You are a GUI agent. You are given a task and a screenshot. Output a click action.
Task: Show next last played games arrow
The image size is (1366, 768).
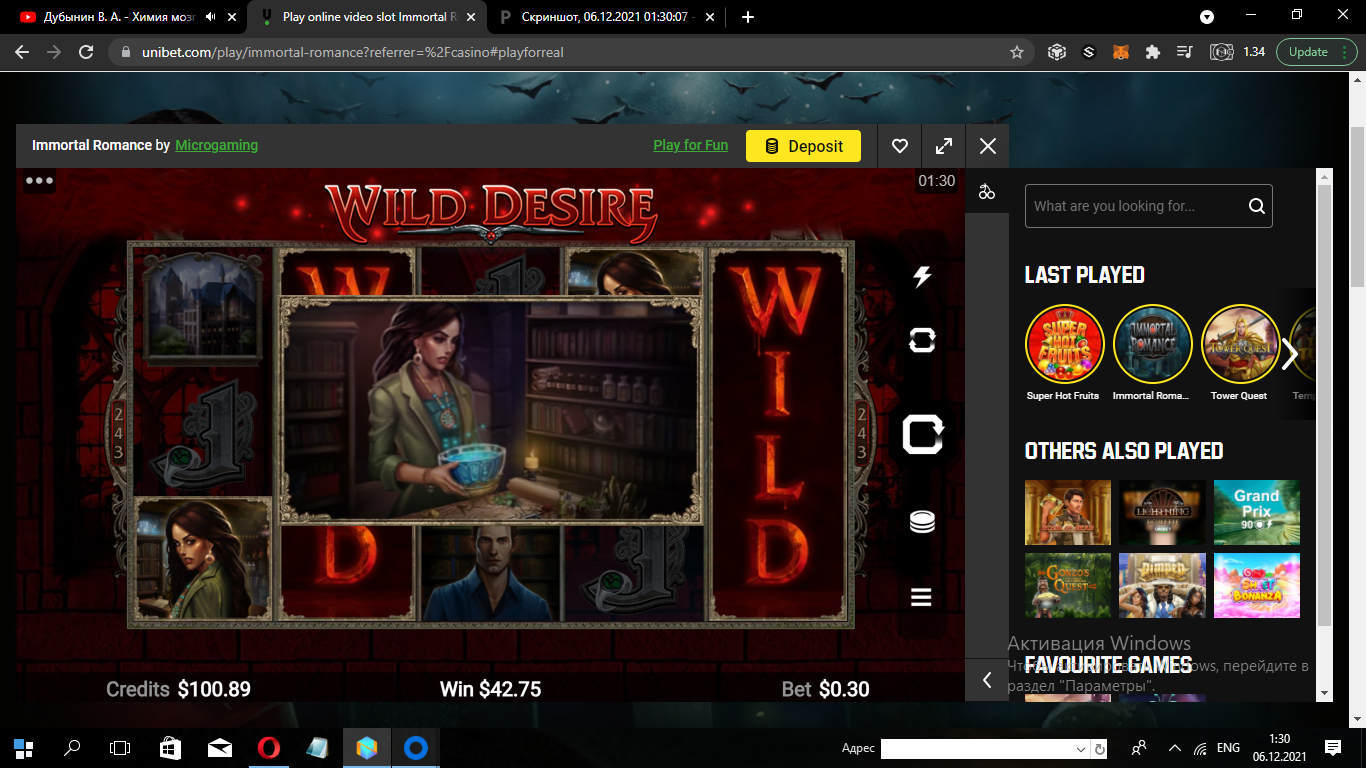click(1290, 353)
